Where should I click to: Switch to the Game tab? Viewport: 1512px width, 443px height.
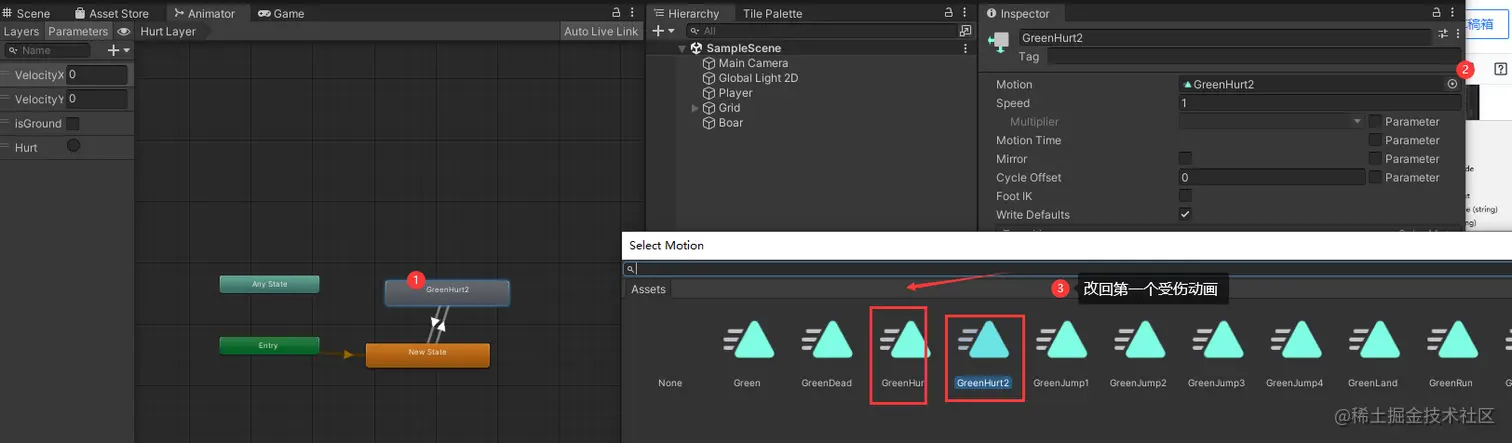(x=281, y=14)
